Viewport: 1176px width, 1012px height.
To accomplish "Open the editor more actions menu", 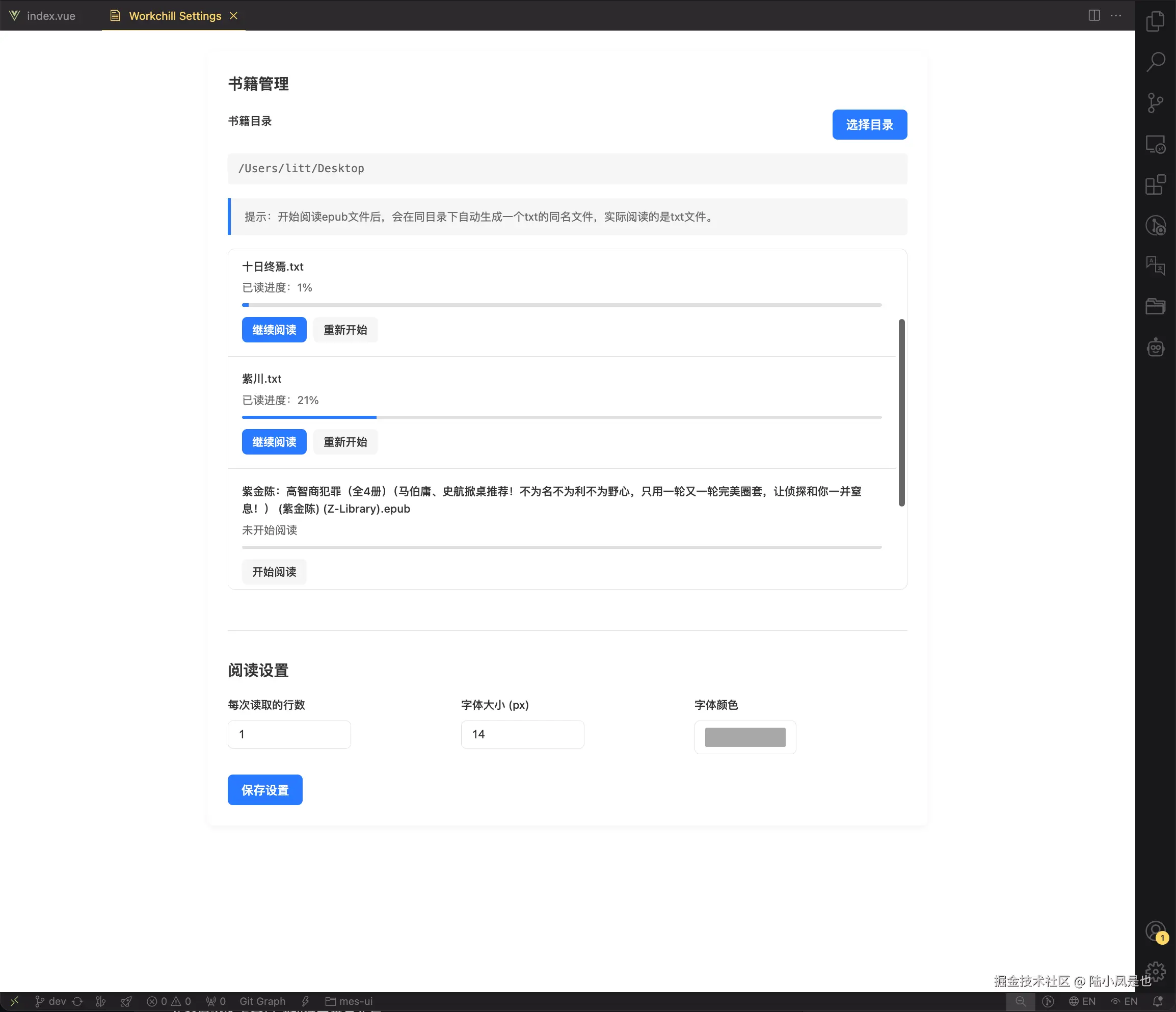I will click(1116, 15).
